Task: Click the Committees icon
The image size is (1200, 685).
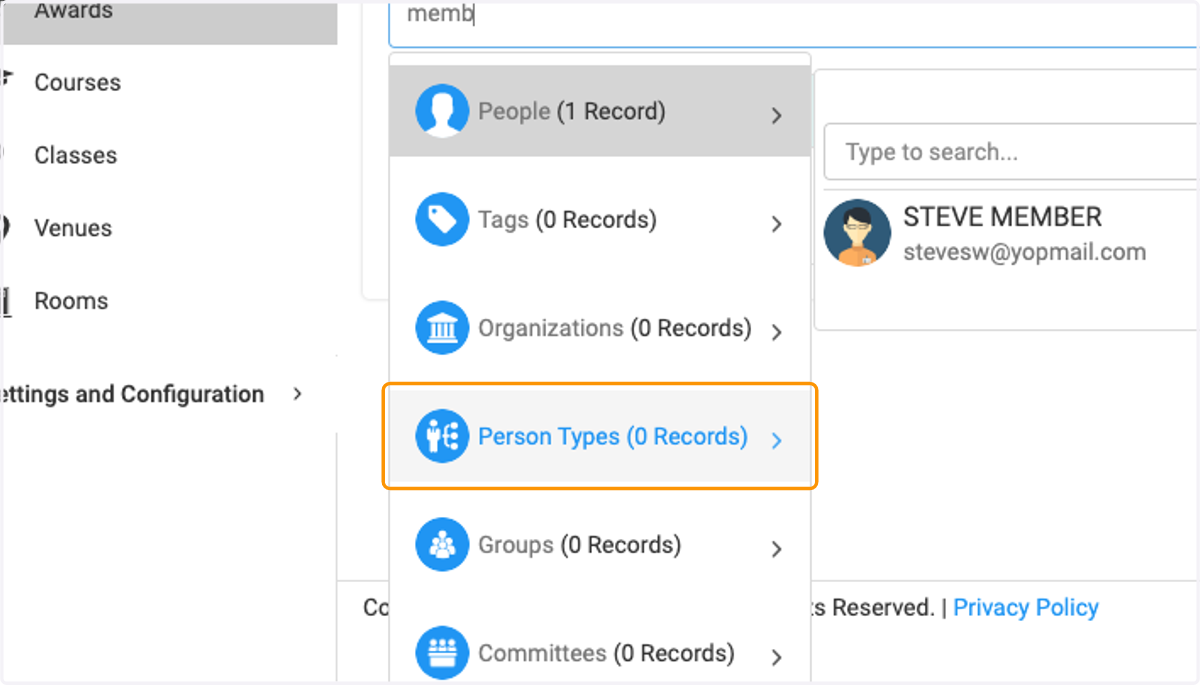Action: tap(442, 653)
